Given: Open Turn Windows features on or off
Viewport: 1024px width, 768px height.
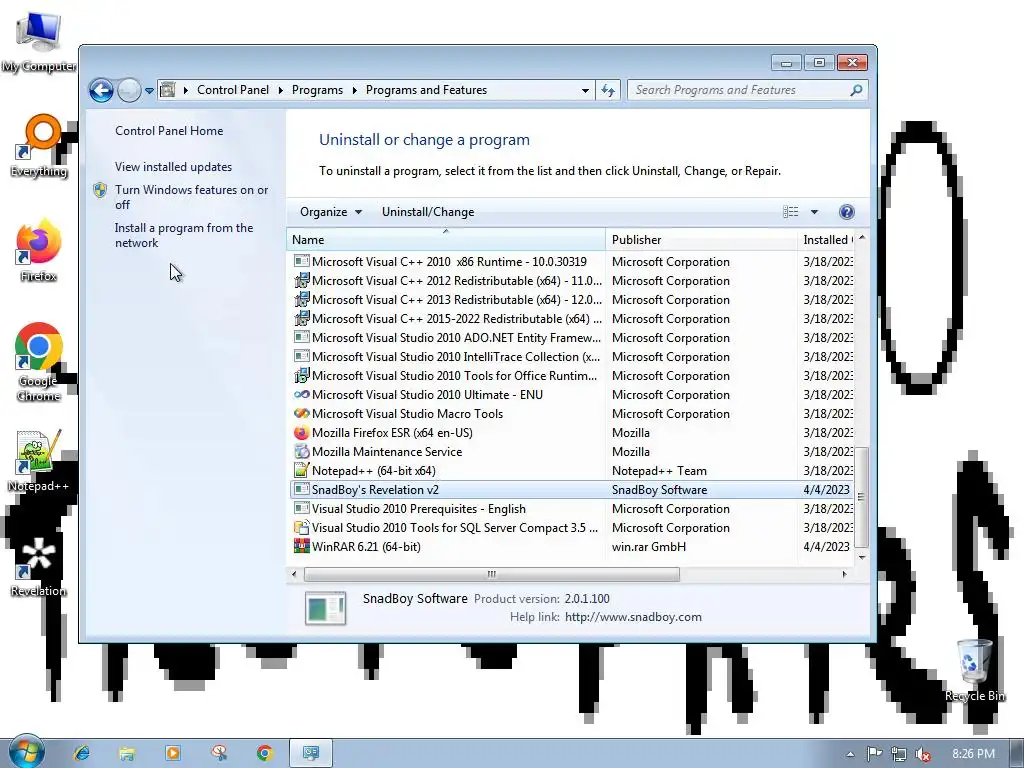Looking at the screenshot, I should 191,197.
